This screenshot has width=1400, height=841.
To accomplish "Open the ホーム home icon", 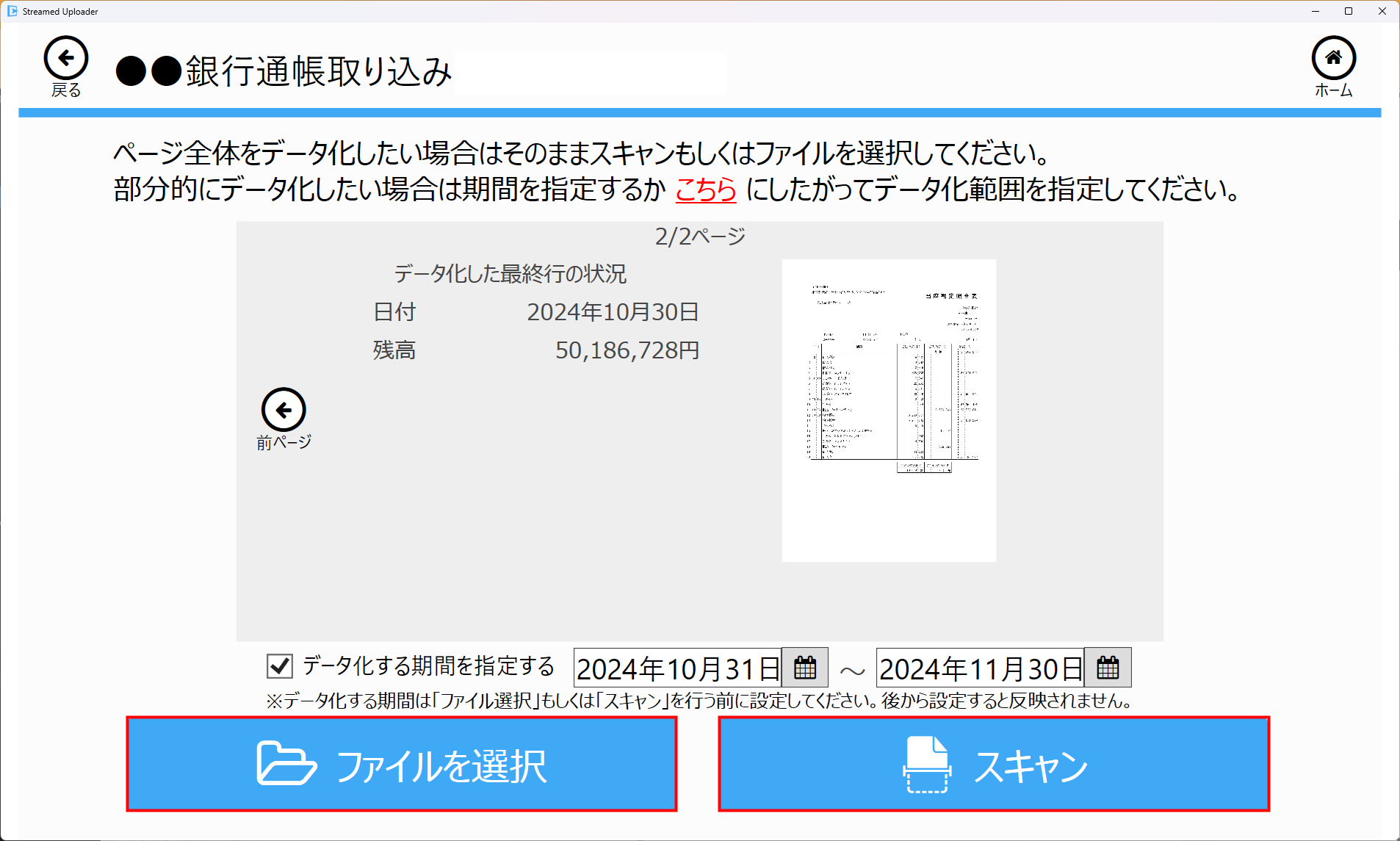I will 1333,58.
